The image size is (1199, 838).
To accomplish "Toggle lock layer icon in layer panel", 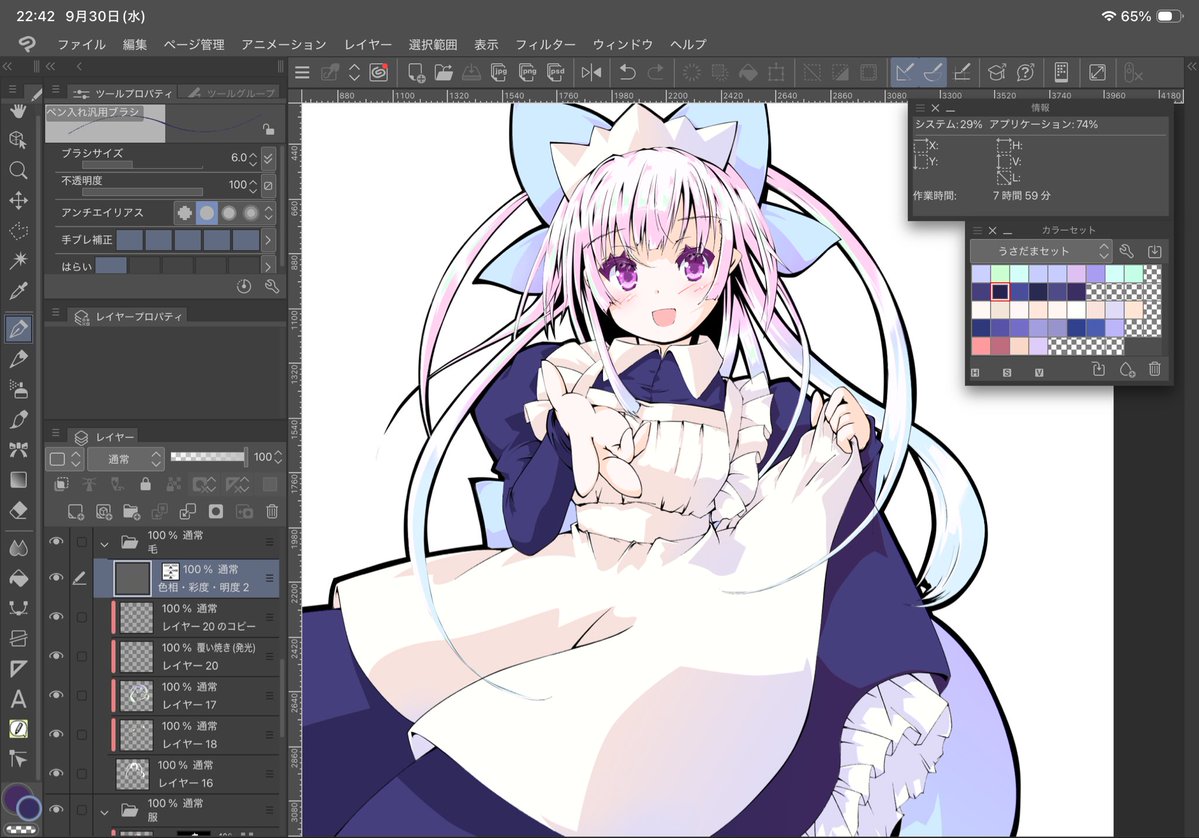I will 145,484.
